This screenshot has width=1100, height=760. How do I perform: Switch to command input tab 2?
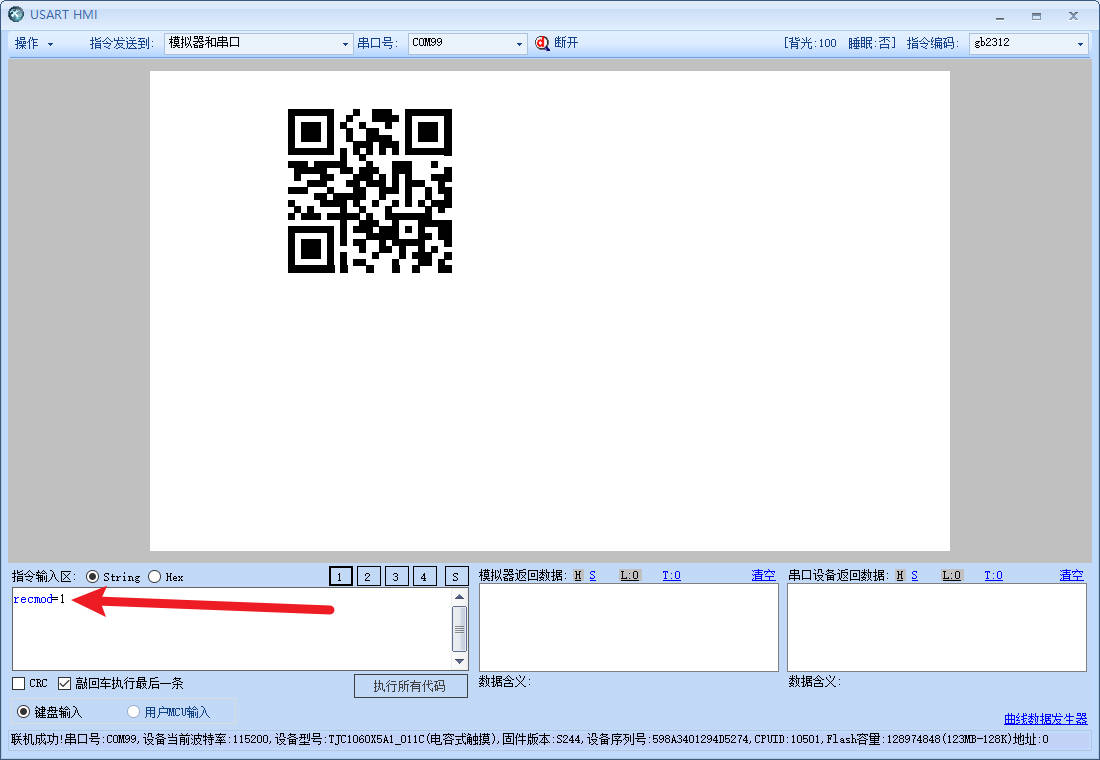tap(368, 576)
